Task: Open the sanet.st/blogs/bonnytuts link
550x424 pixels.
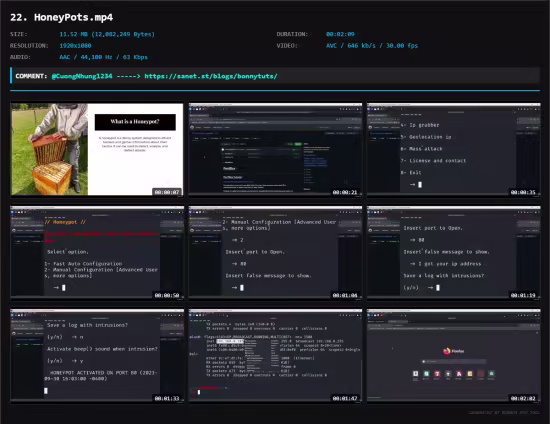Action: tap(211, 76)
